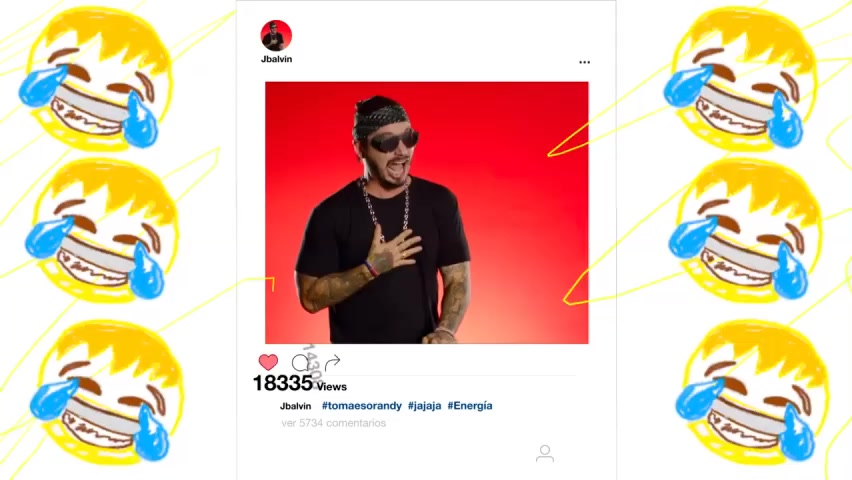Screen dimensions: 852x480
Task: Open the red background post photo
Action: (427, 213)
